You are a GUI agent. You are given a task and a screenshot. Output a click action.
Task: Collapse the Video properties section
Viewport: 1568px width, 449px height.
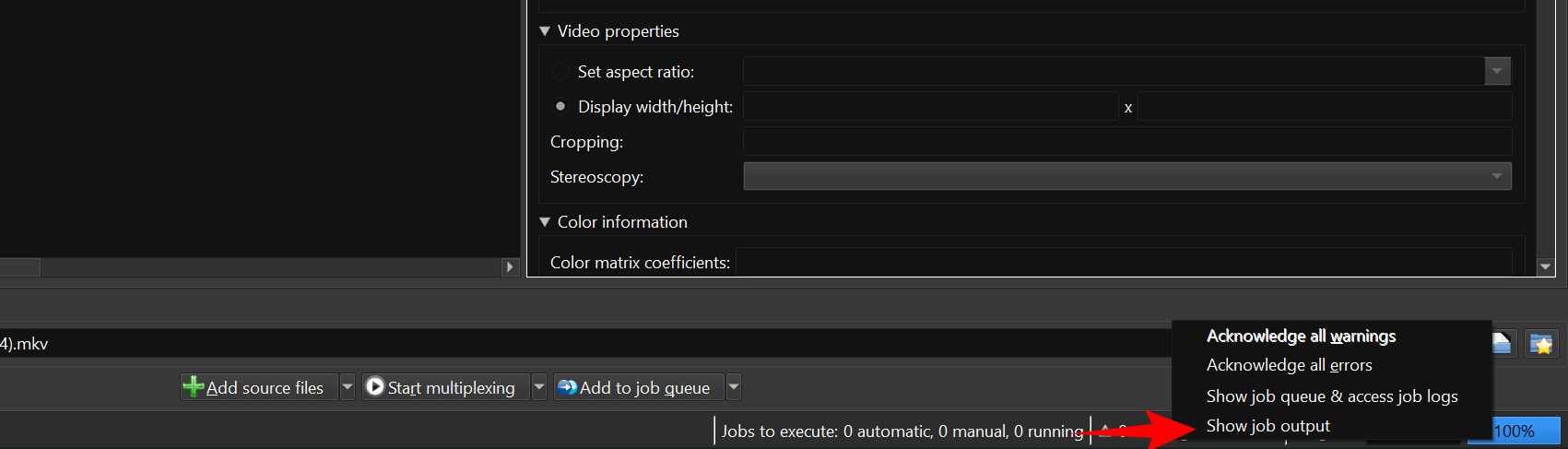[x=545, y=30]
